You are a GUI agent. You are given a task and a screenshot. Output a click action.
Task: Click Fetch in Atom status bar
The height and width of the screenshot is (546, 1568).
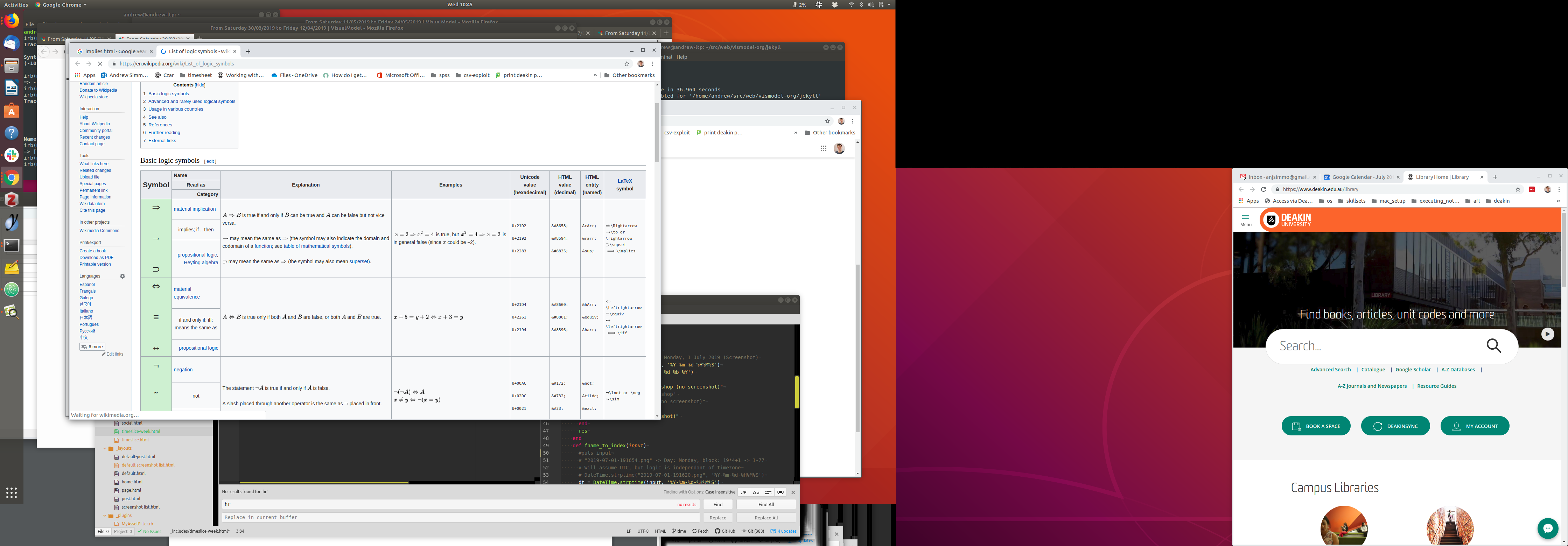[700, 531]
